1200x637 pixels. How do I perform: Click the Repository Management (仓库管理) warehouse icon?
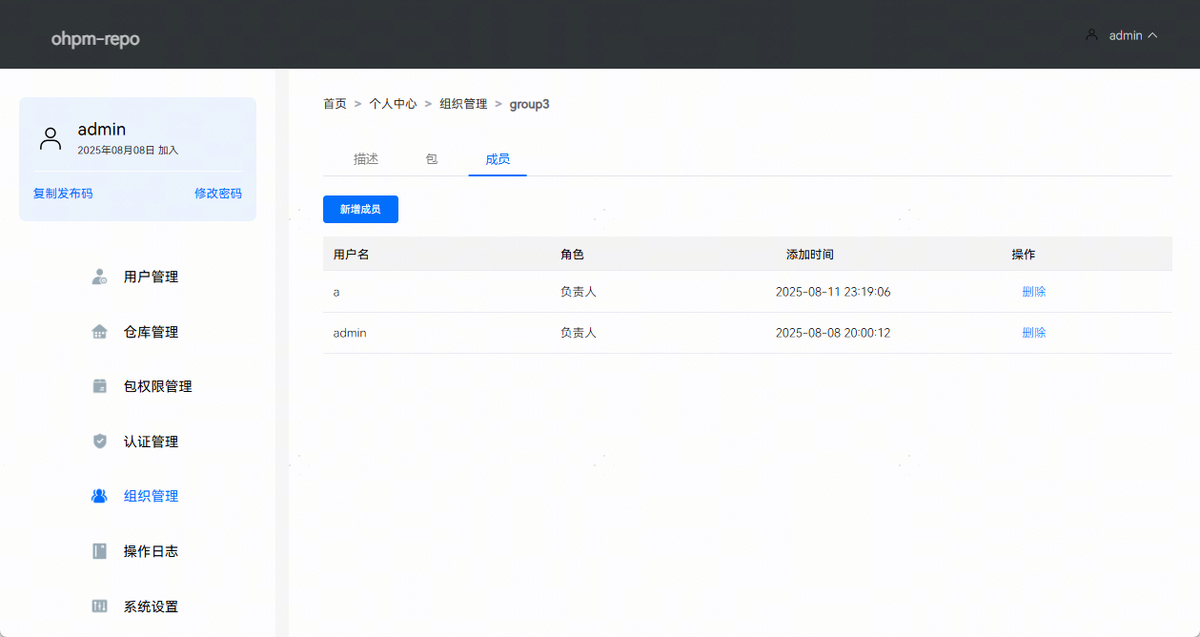point(99,332)
